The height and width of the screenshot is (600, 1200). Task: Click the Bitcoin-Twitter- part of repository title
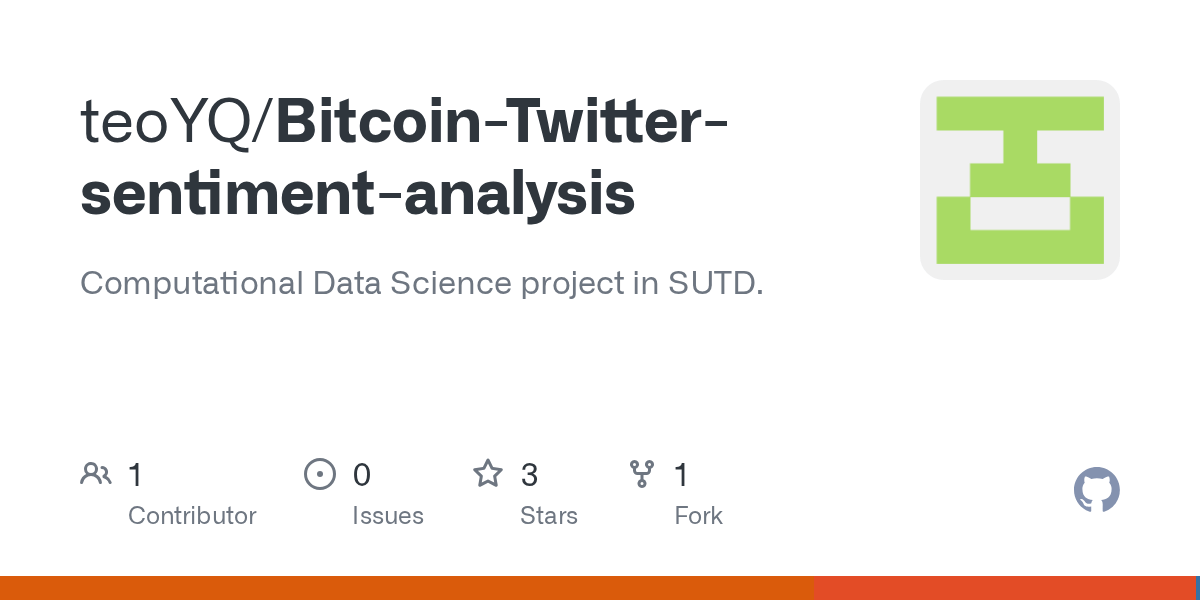tap(502, 122)
